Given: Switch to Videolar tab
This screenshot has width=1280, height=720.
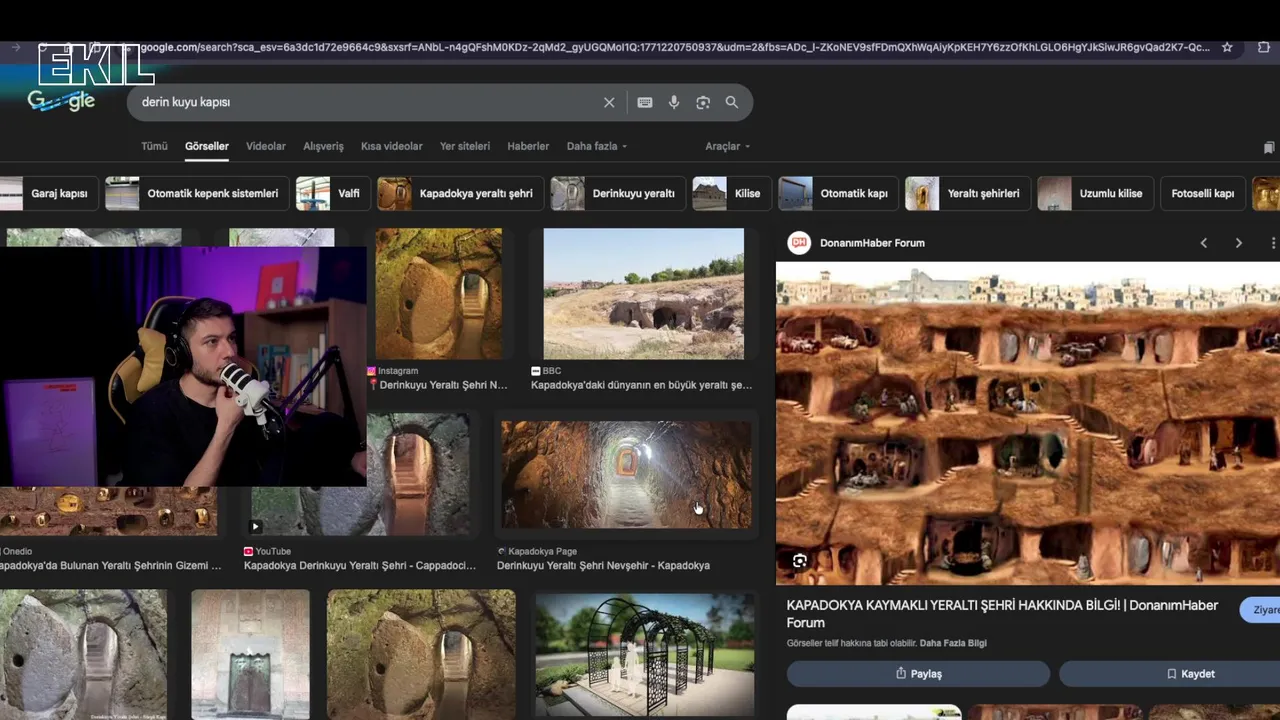Looking at the screenshot, I should coord(266,146).
